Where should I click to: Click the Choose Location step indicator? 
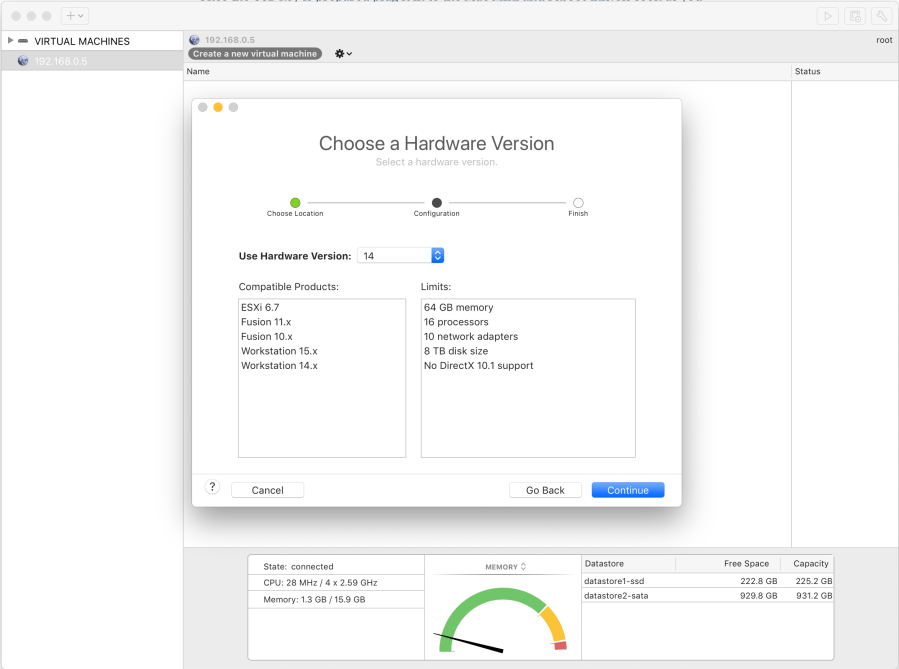pos(295,203)
